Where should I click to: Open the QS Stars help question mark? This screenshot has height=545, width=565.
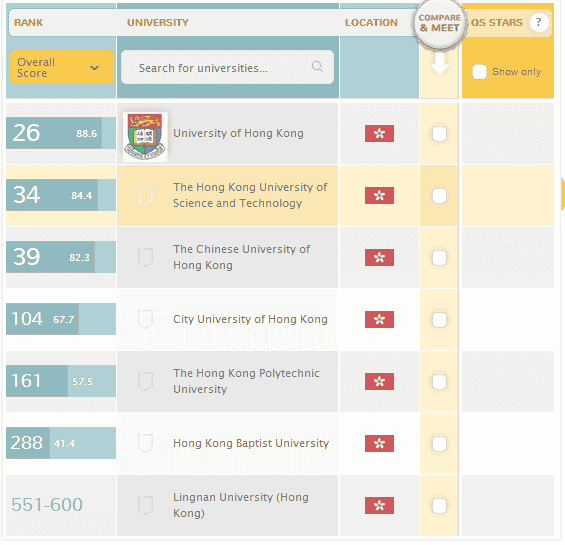539,22
